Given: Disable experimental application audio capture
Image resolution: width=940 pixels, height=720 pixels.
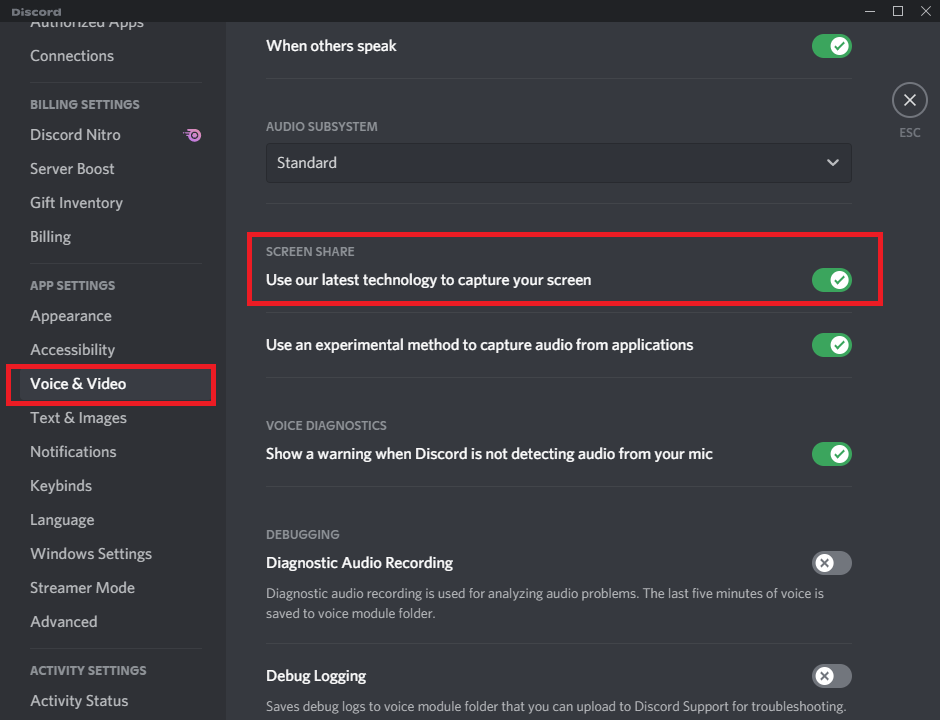Looking at the screenshot, I should 831,344.
